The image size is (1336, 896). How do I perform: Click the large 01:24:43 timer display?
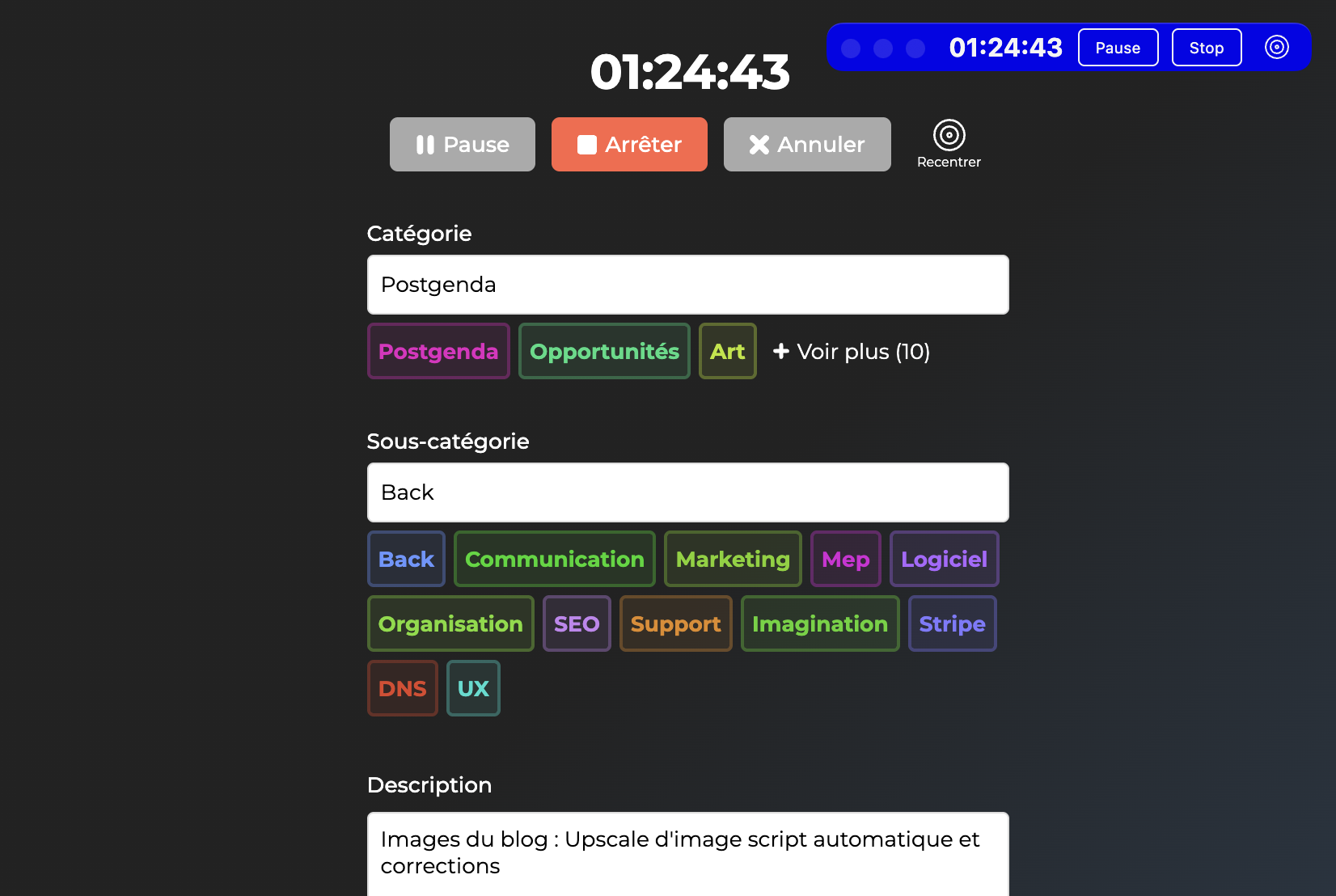click(690, 72)
